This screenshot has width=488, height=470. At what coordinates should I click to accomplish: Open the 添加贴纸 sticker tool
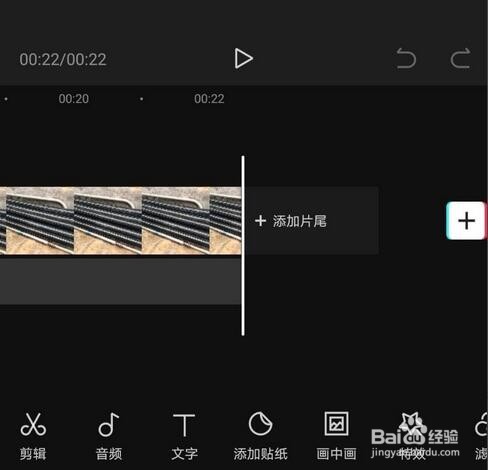pyautogui.click(x=260, y=436)
